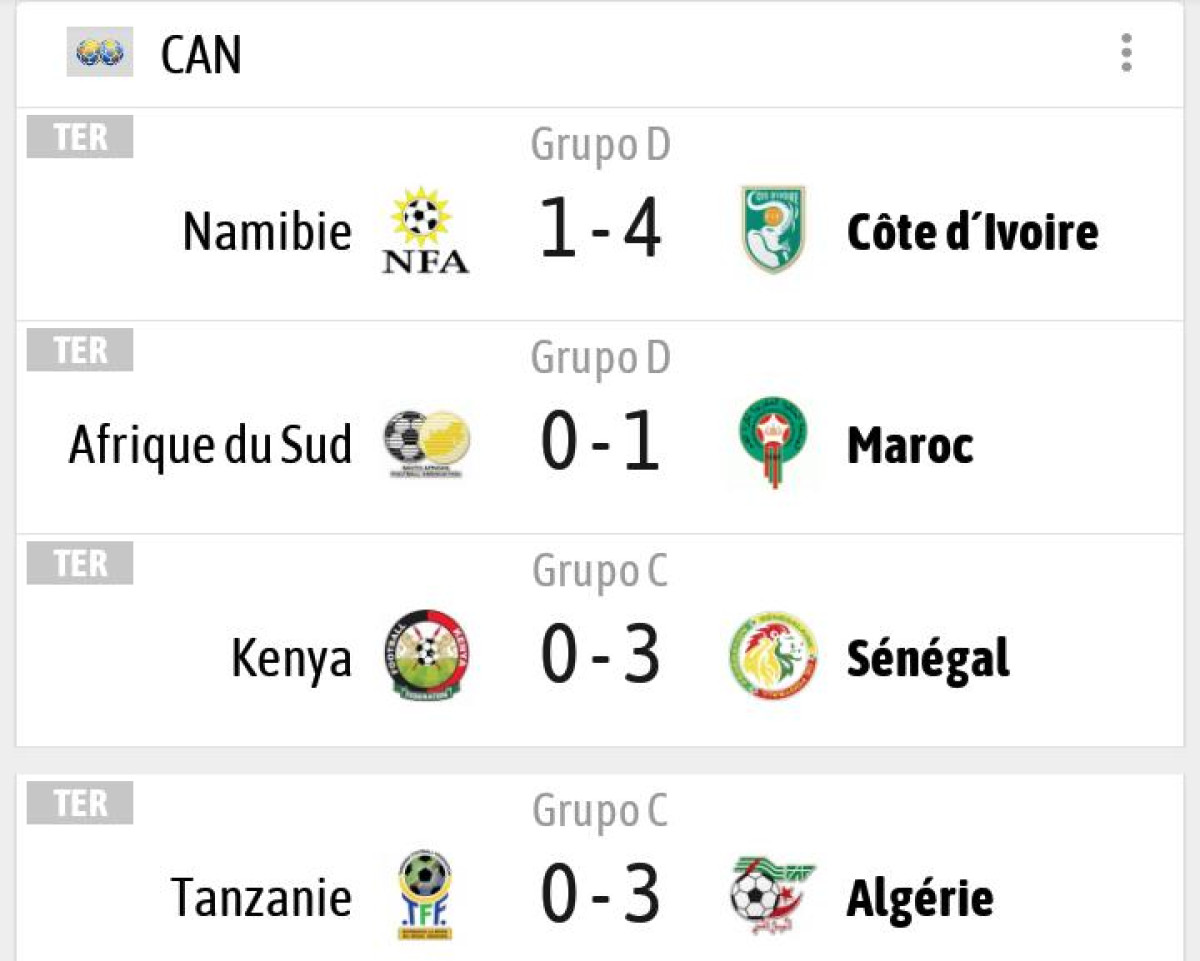The width and height of the screenshot is (1200, 961).
Task: Expand the Grupo C header above Kenya
Action: pyautogui.click(x=600, y=570)
